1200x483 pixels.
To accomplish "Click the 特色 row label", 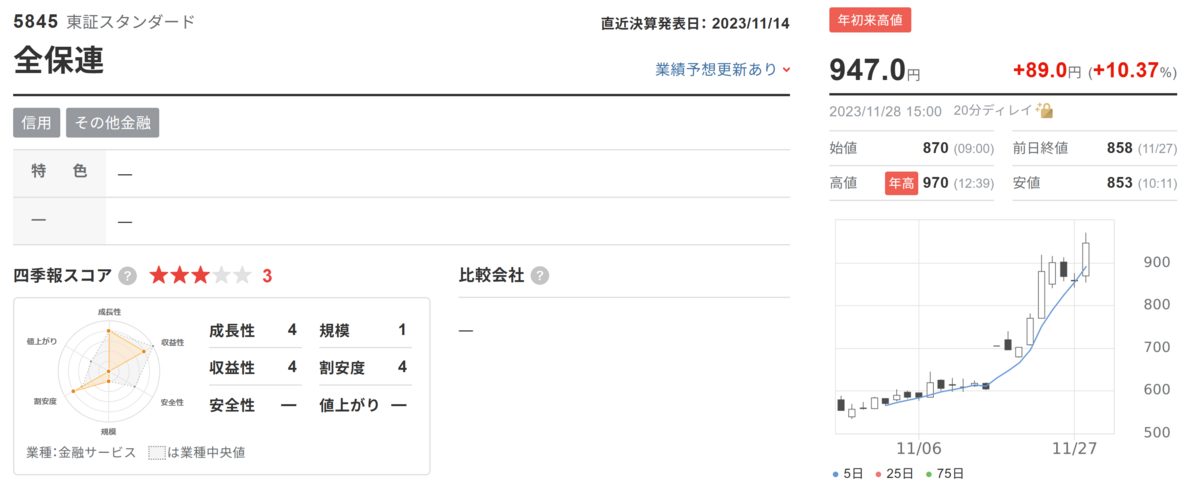I will (x=59, y=171).
